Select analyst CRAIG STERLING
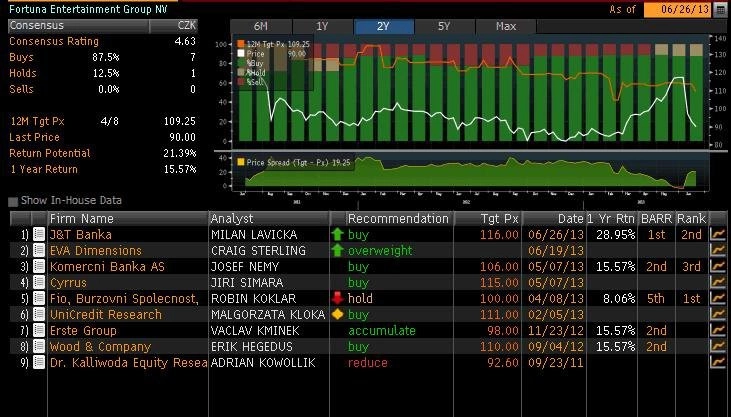 258,250
